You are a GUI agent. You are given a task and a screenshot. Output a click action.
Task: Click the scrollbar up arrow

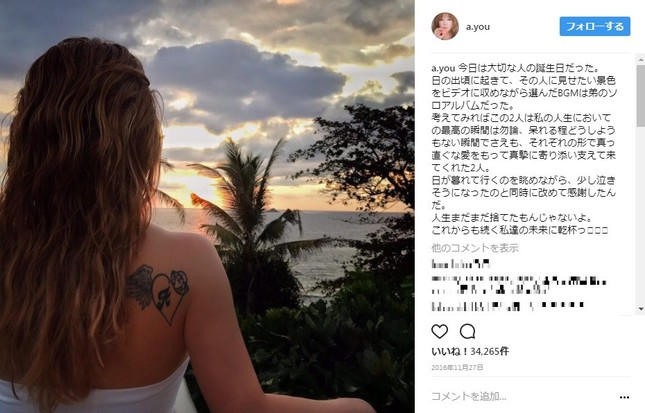coord(641,60)
